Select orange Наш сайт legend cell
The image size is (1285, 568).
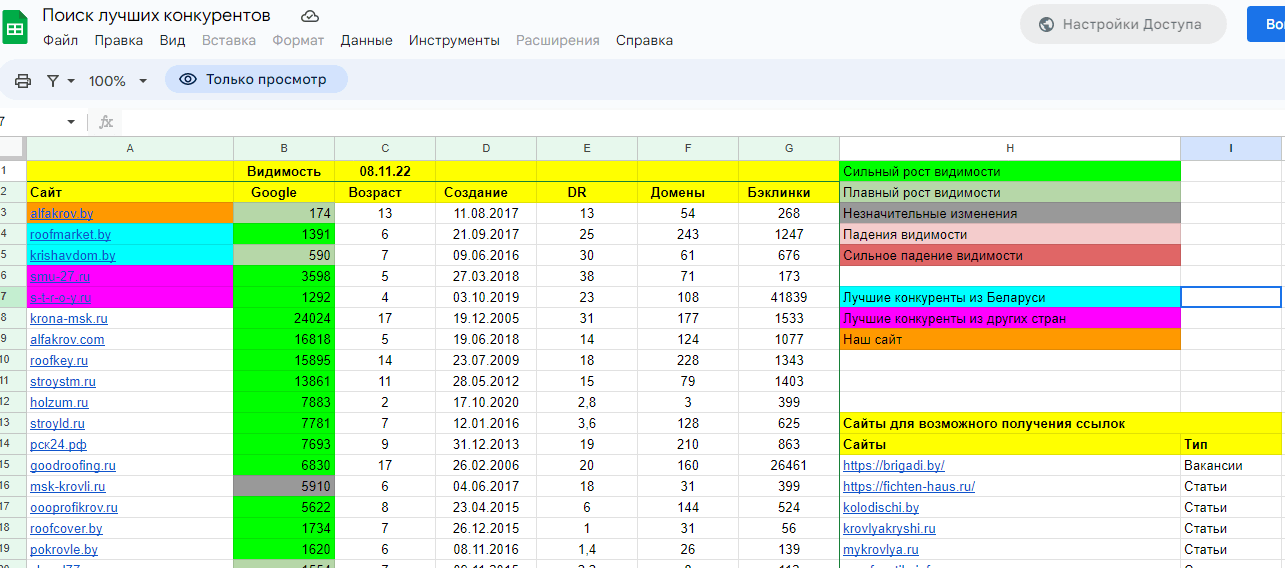1010,339
